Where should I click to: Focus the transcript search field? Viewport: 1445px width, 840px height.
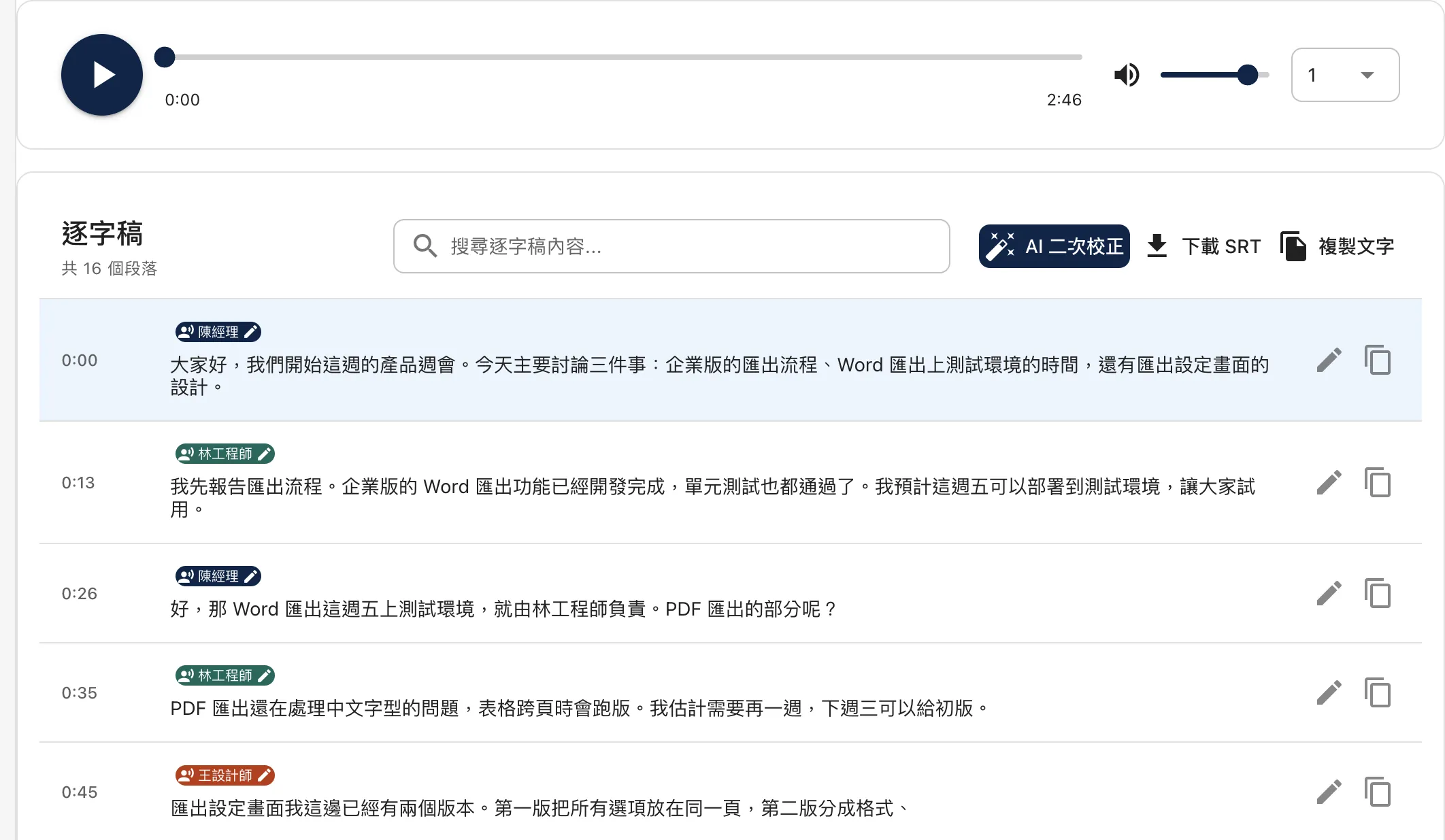coord(671,246)
